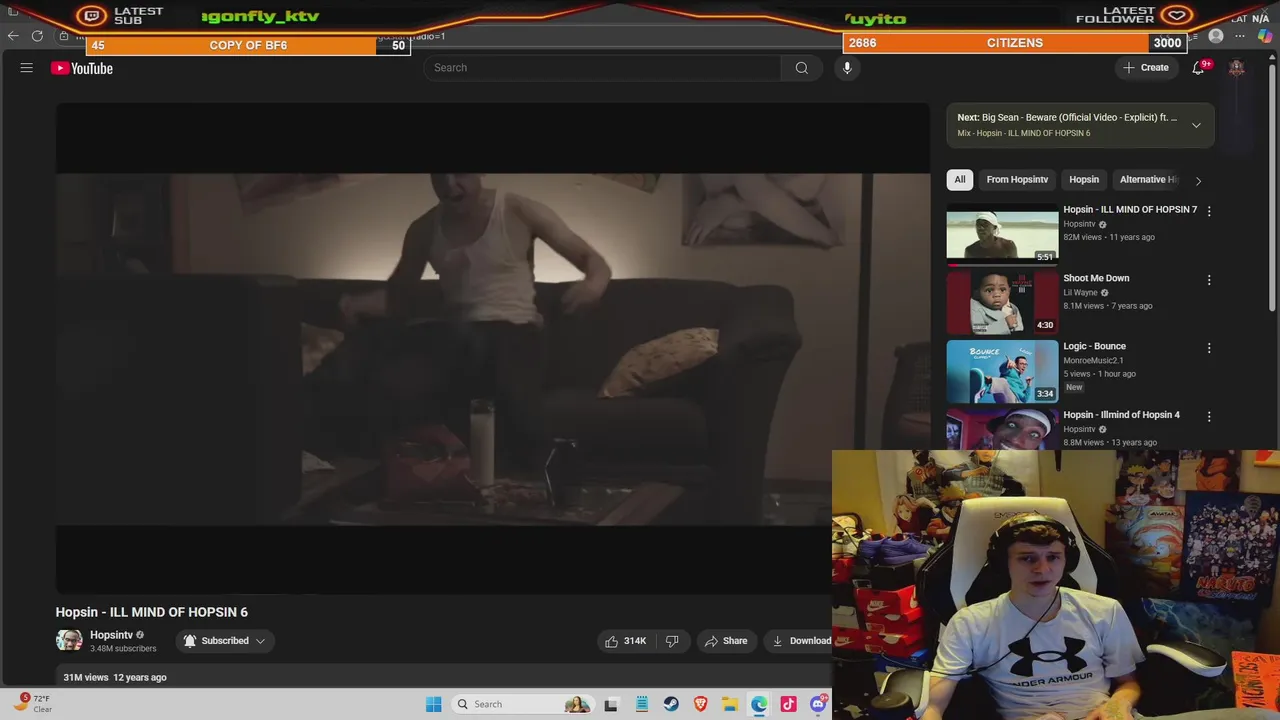This screenshot has height=720, width=1280.
Task: Click Next: Big Sean - Beware text
Action: pyautogui.click(x=1067, y=118)
